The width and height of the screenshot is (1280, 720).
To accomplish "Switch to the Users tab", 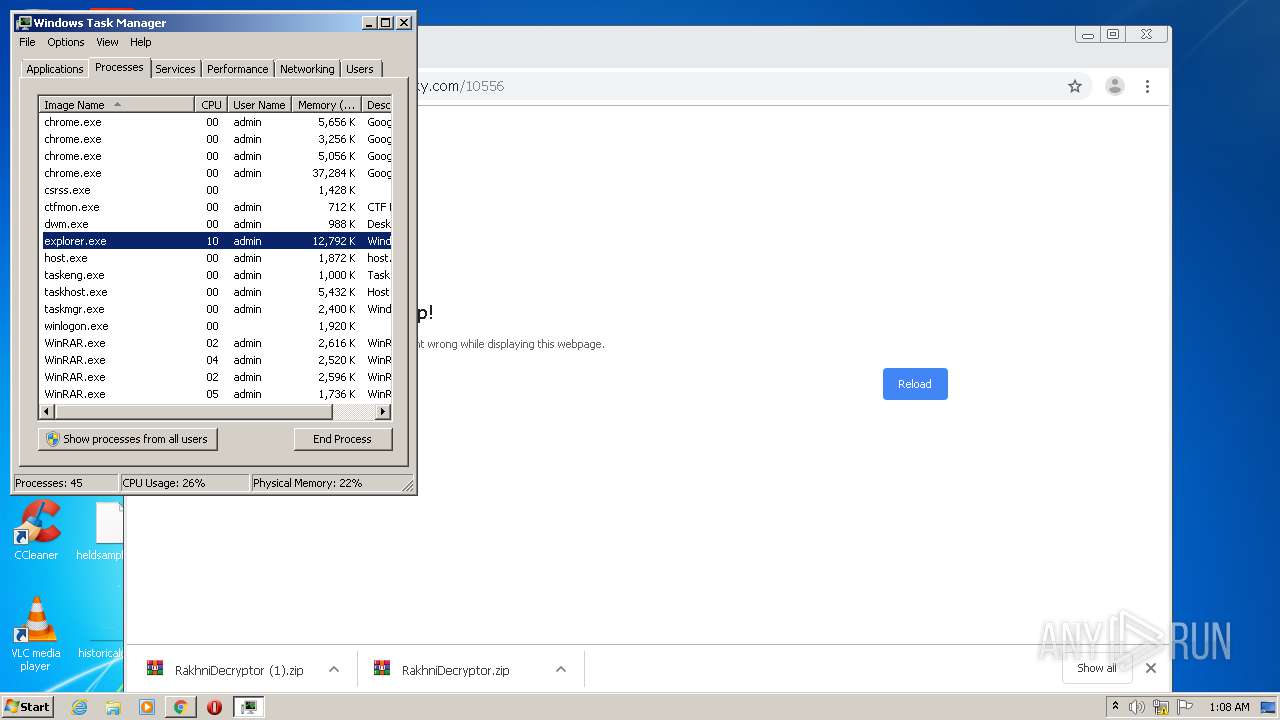I will (x=360, y=69).
